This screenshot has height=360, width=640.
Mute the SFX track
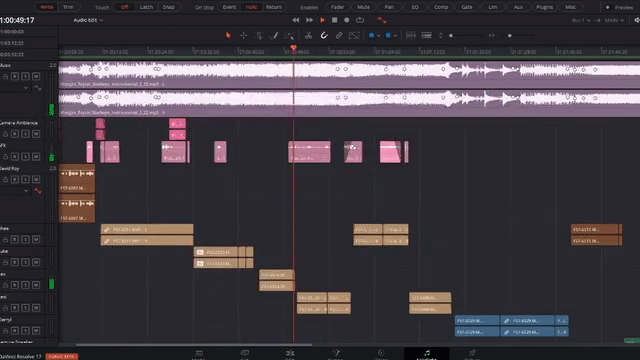click(36, 156)
